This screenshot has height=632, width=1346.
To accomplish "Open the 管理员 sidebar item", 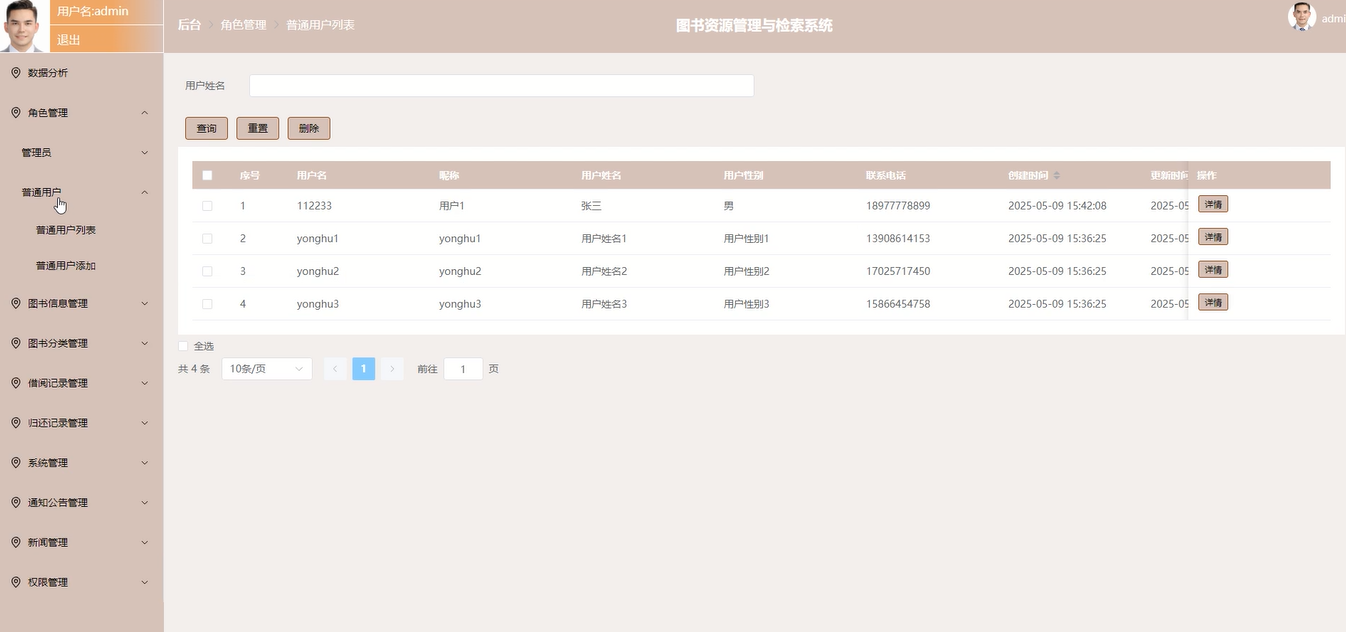I will point(36,153).
